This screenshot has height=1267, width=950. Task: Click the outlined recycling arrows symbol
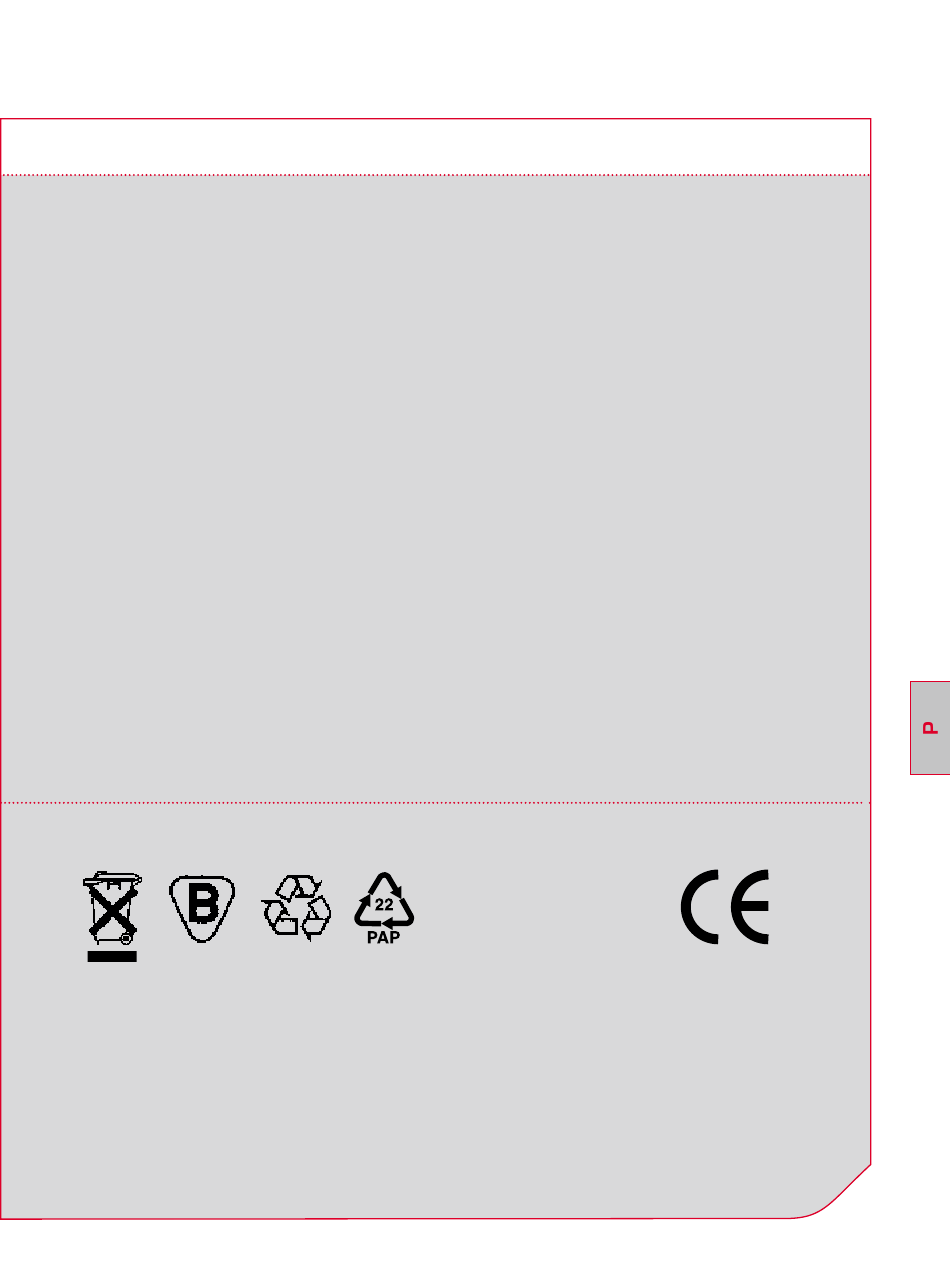296,907
